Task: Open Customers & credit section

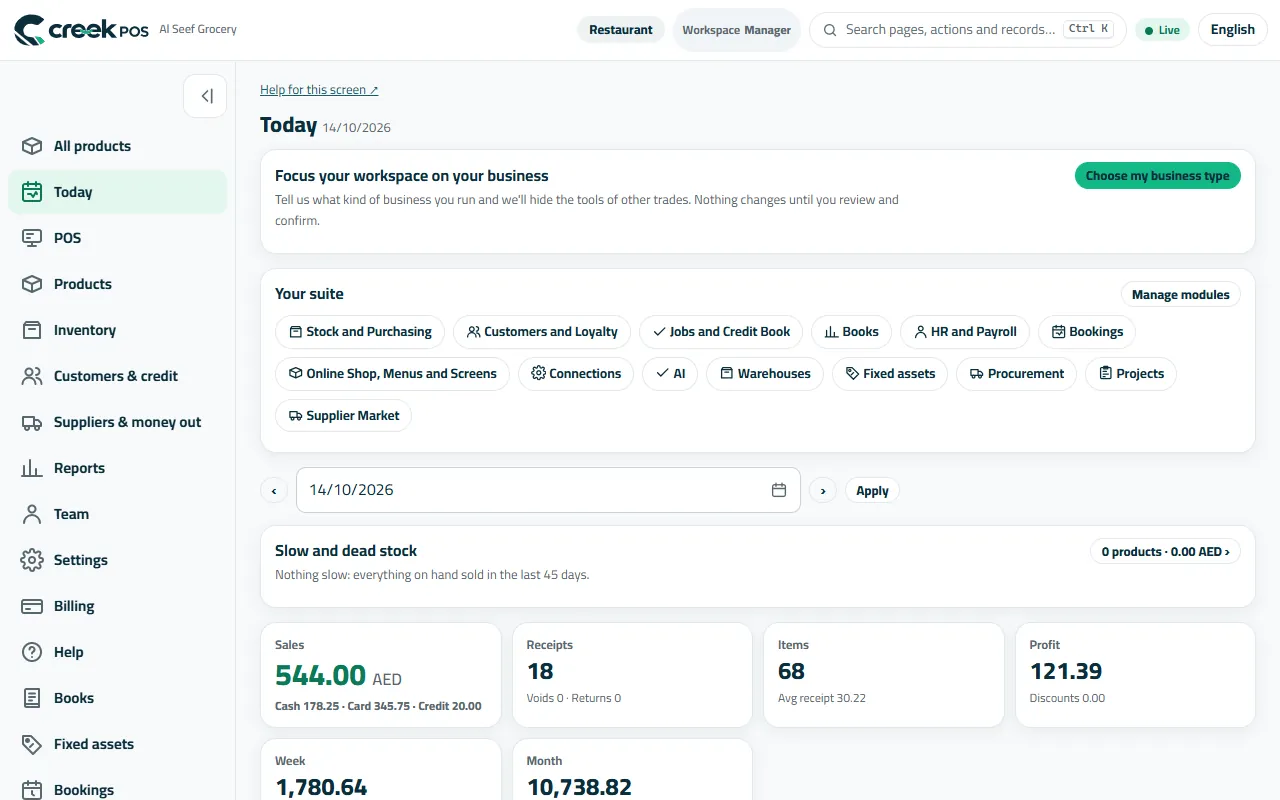Action: click(118, 376)
